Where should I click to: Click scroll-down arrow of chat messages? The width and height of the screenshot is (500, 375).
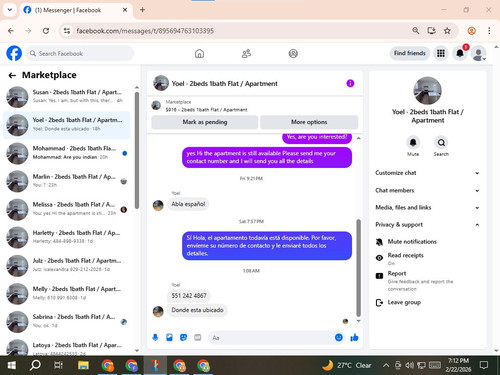[x=359, y=321]
